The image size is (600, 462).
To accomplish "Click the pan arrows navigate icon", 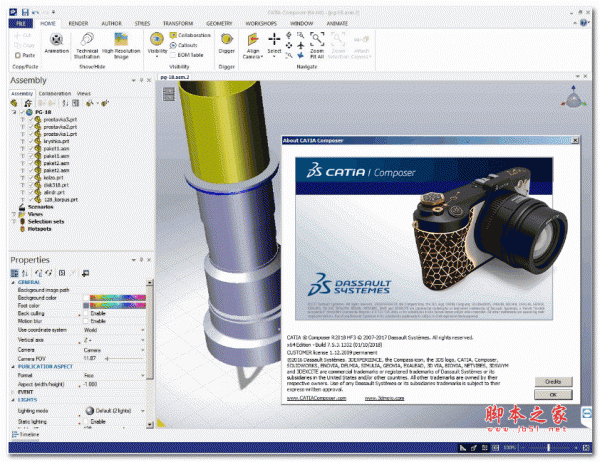I will coord(289,46).
